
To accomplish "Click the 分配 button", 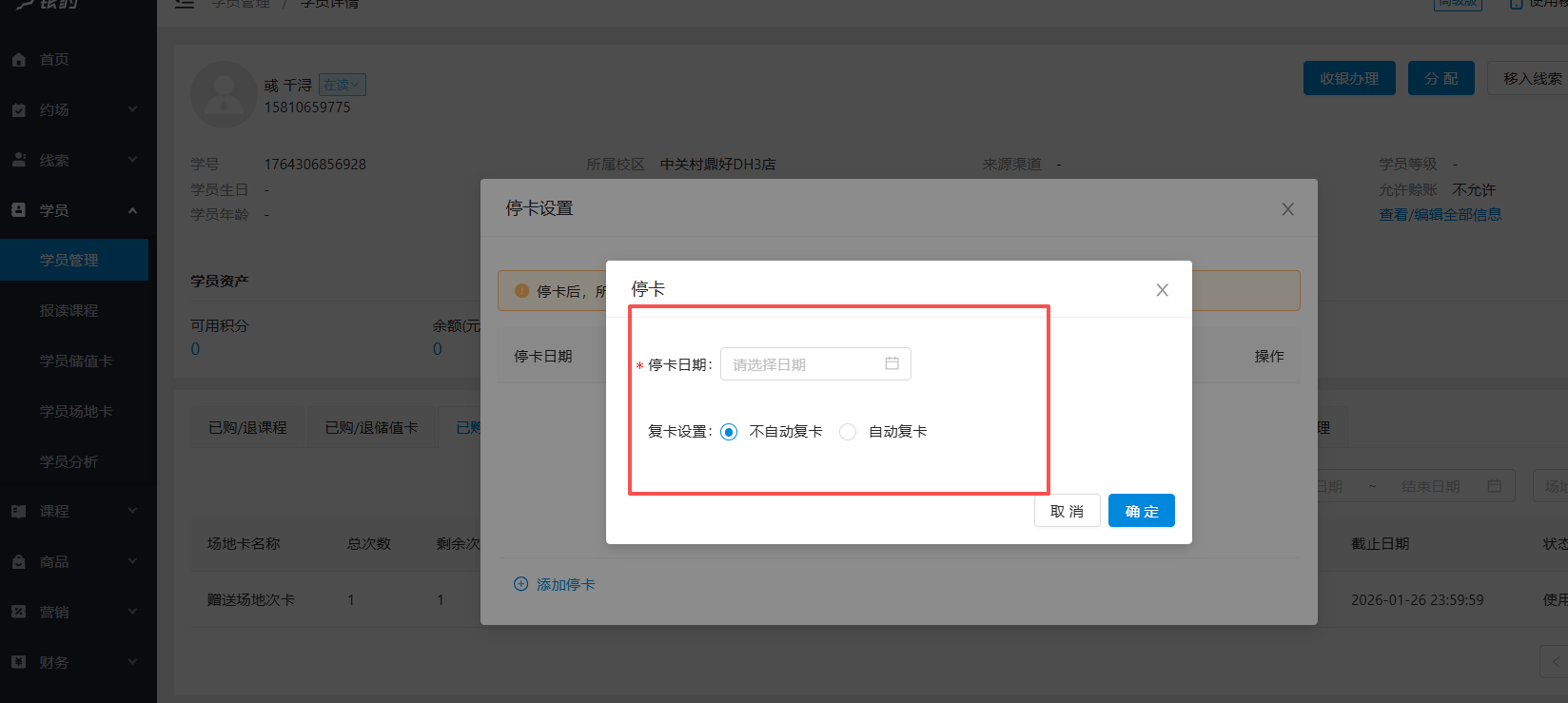I will click(1441, 78).
